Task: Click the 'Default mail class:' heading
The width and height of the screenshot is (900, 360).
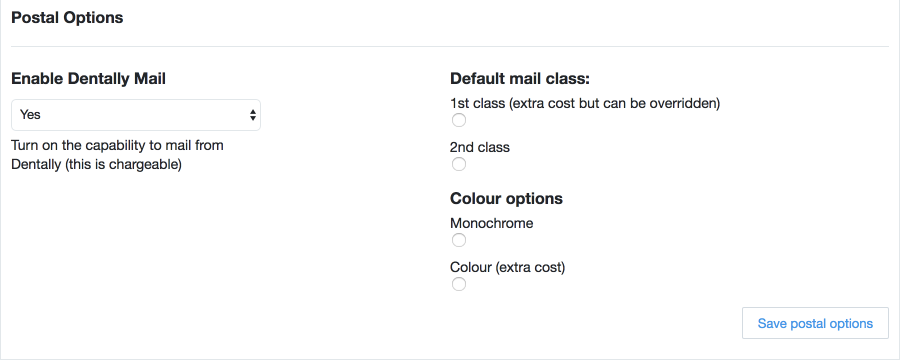Action: point(520,79)
